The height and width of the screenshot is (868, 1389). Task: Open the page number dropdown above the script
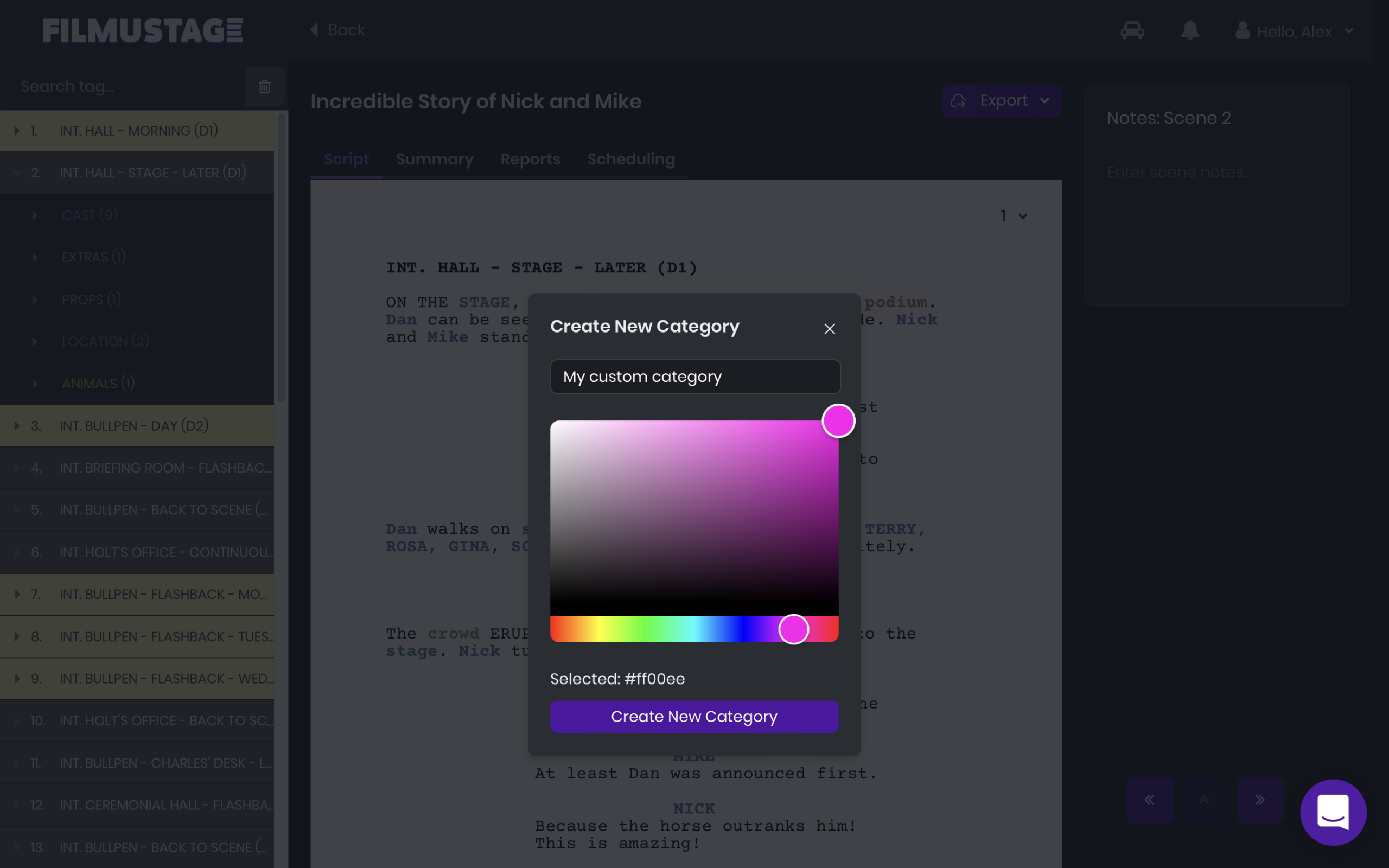(x=1013, y=215)
